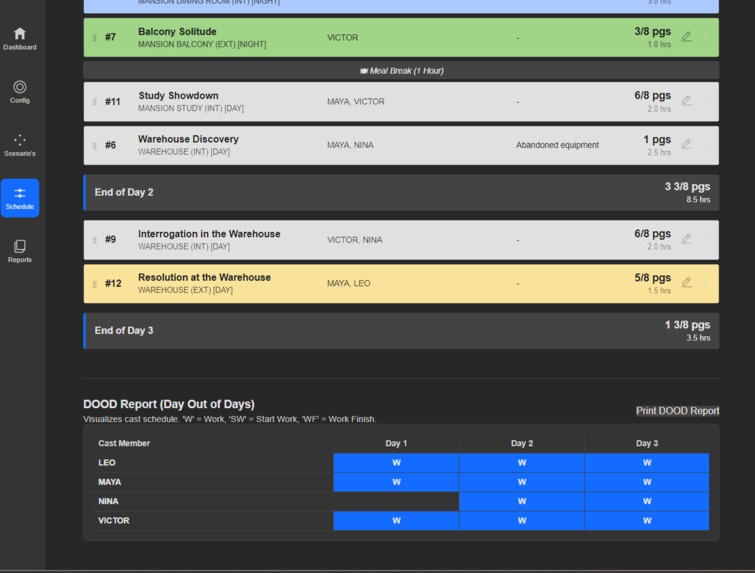The image size is (755, 573).
Task: Select the Meal Break (1 Hour) bar
Action: click(x=401, y=71)
